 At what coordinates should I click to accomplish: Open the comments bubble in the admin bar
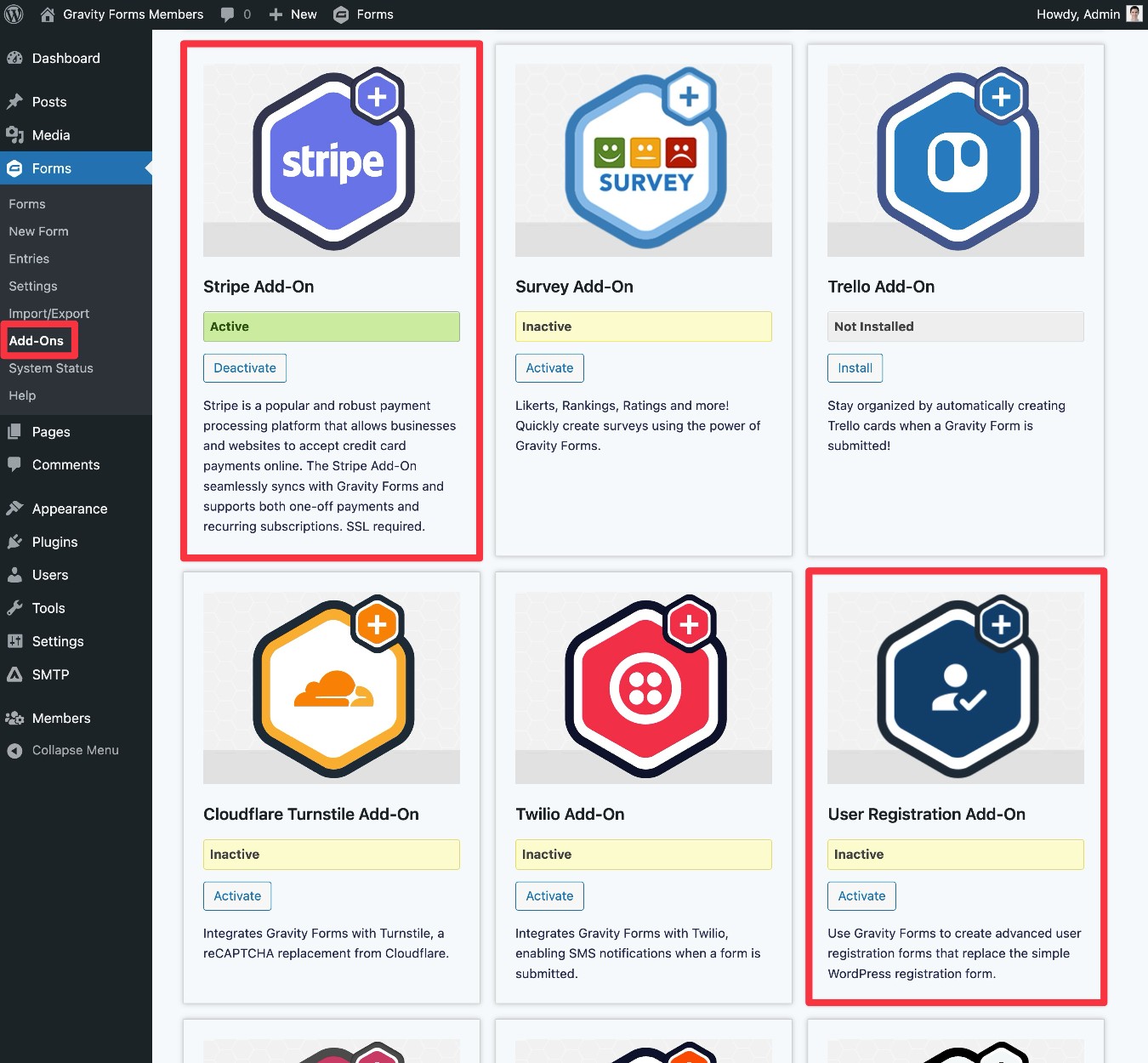pos(225,14)
